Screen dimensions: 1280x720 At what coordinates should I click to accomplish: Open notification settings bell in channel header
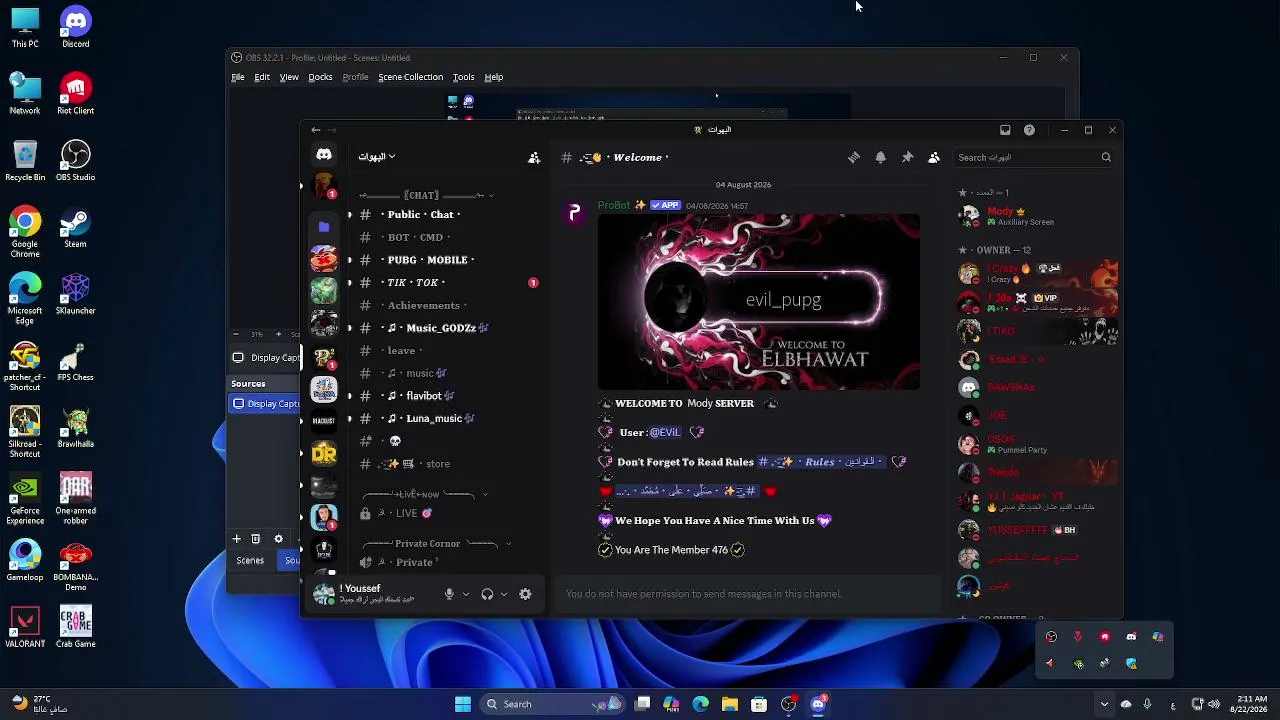(x=880, y=157)
